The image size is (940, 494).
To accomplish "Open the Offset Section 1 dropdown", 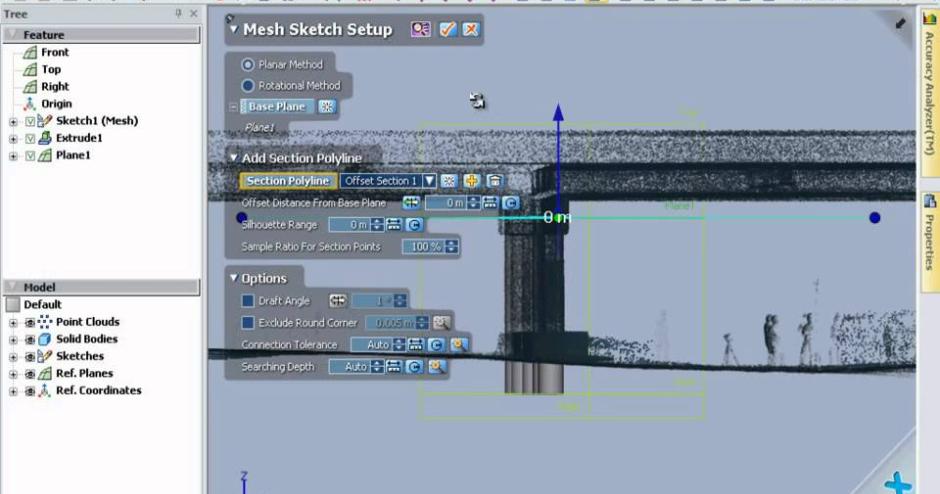I will (429, 181).
